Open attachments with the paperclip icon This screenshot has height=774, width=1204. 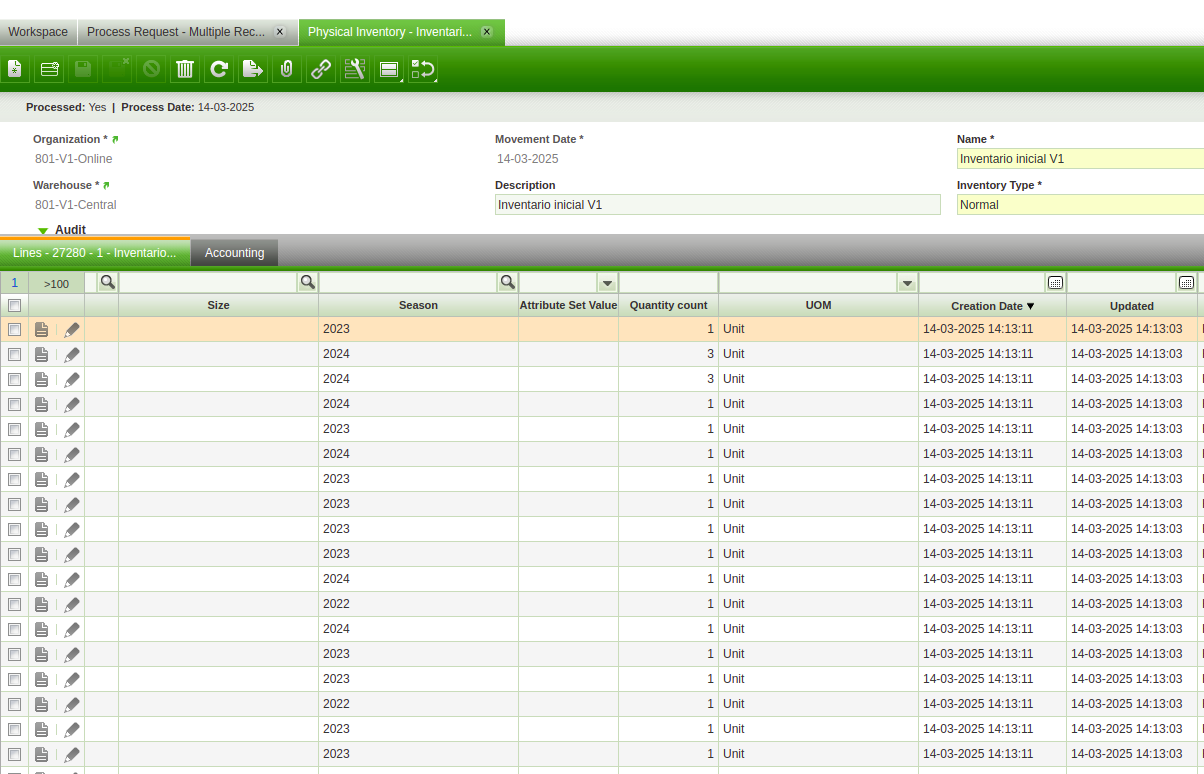tap(286, 69)
